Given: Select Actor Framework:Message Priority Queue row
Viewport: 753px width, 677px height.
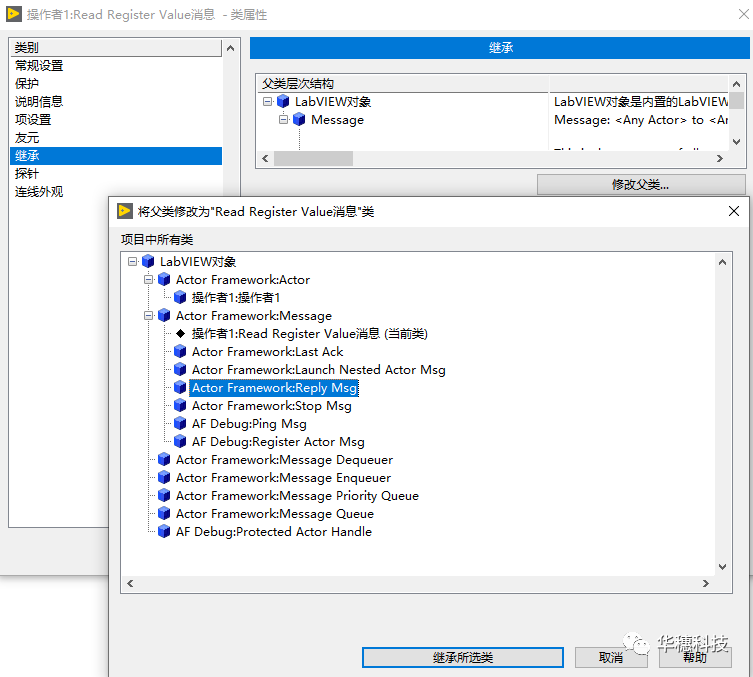Looking at the screenshot, I should click(297, 496).
